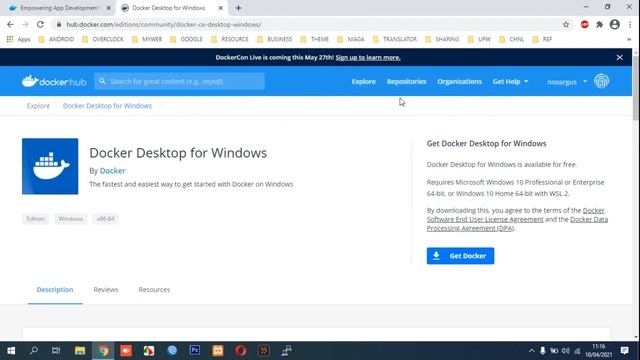The image size is (640, 360).
Task: Click the Explore breadcrumb link
Action: [x=38, y=106]
